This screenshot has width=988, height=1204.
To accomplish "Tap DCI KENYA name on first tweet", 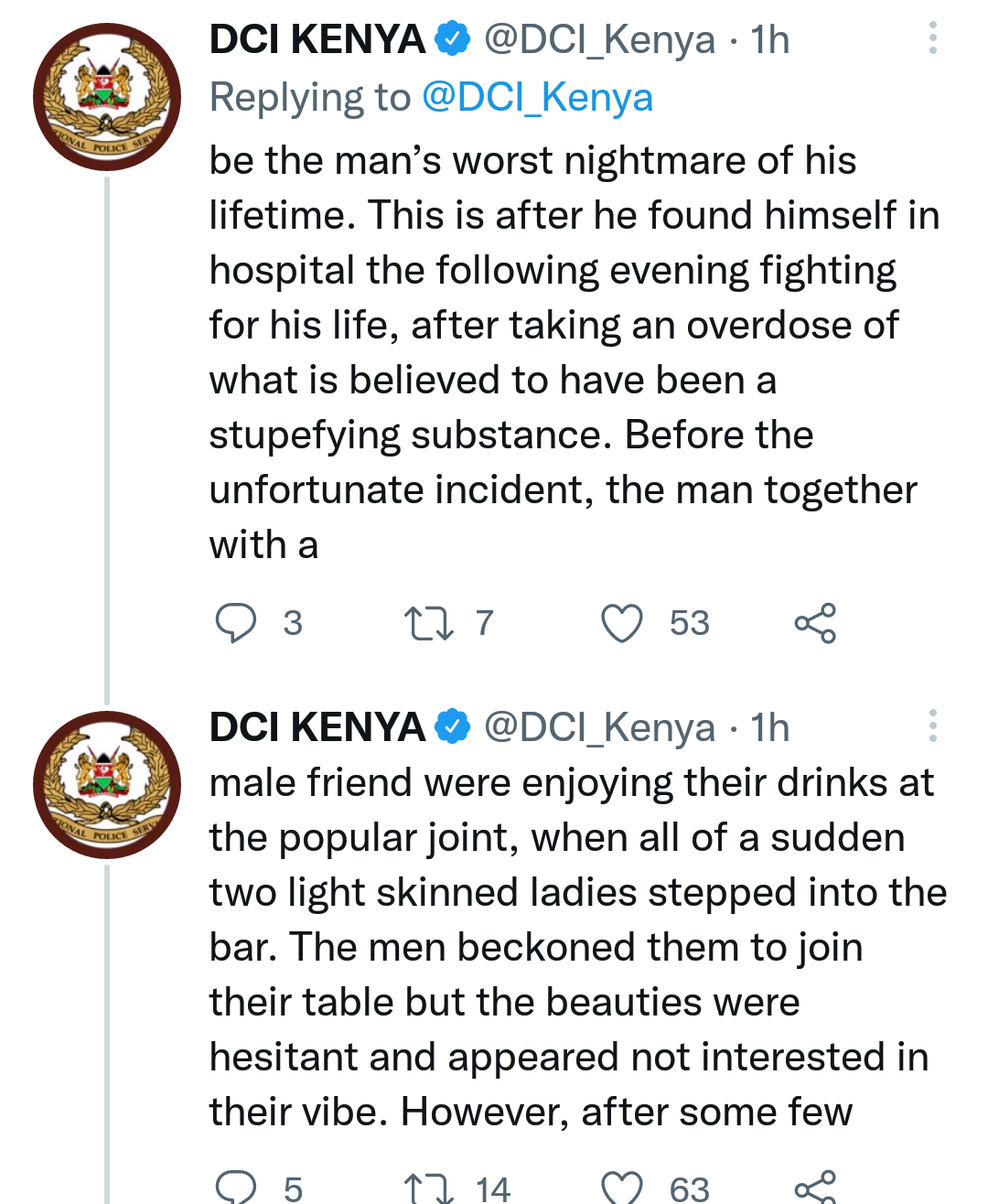I will tap(317, 39).
